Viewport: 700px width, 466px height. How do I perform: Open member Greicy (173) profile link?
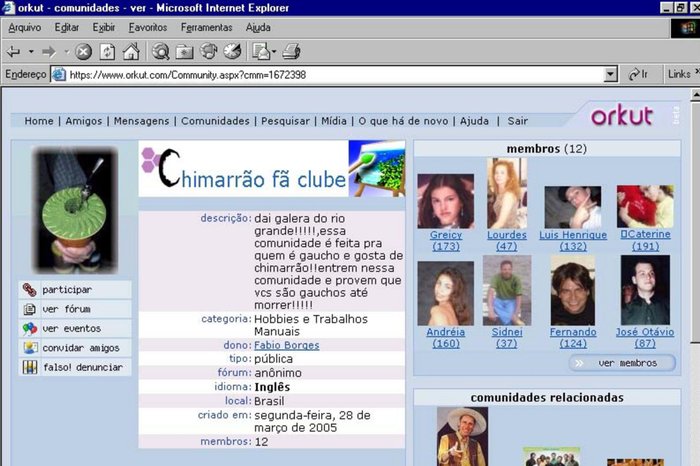coord(446,241)
